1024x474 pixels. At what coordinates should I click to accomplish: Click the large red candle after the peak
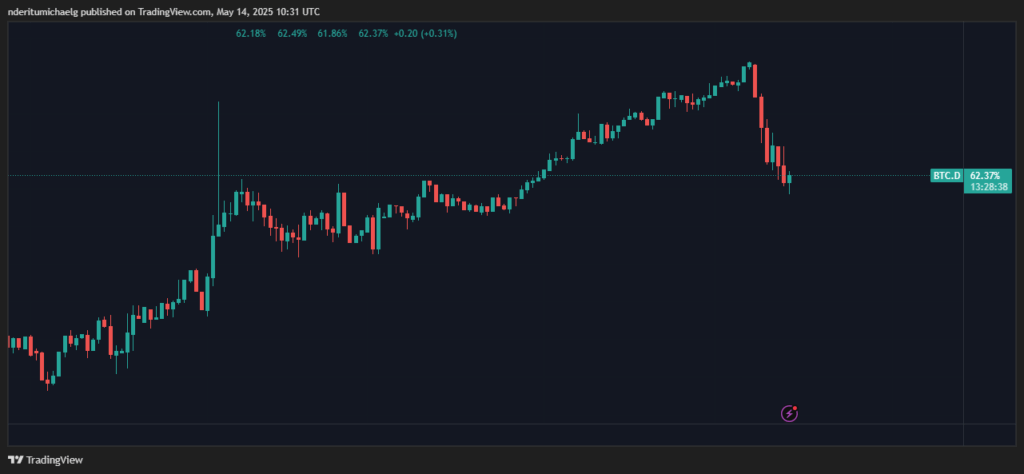click(755, 80)
